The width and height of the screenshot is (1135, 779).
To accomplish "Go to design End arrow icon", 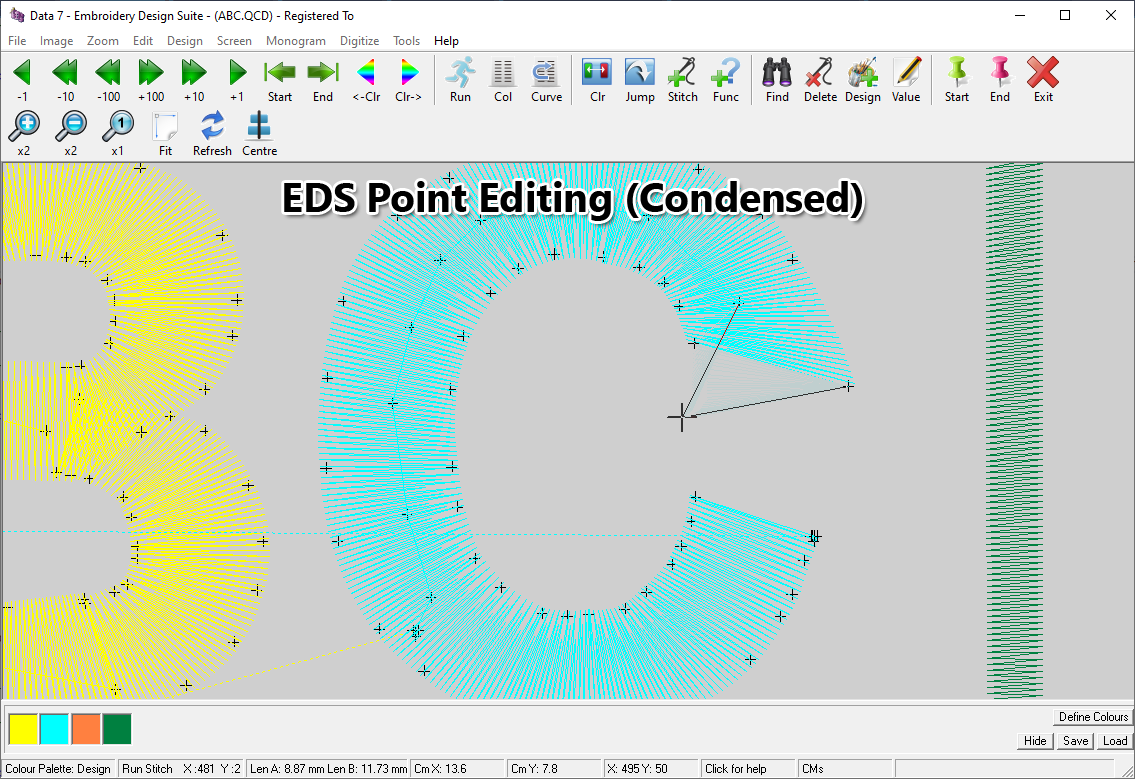I will tap(323, 80).
